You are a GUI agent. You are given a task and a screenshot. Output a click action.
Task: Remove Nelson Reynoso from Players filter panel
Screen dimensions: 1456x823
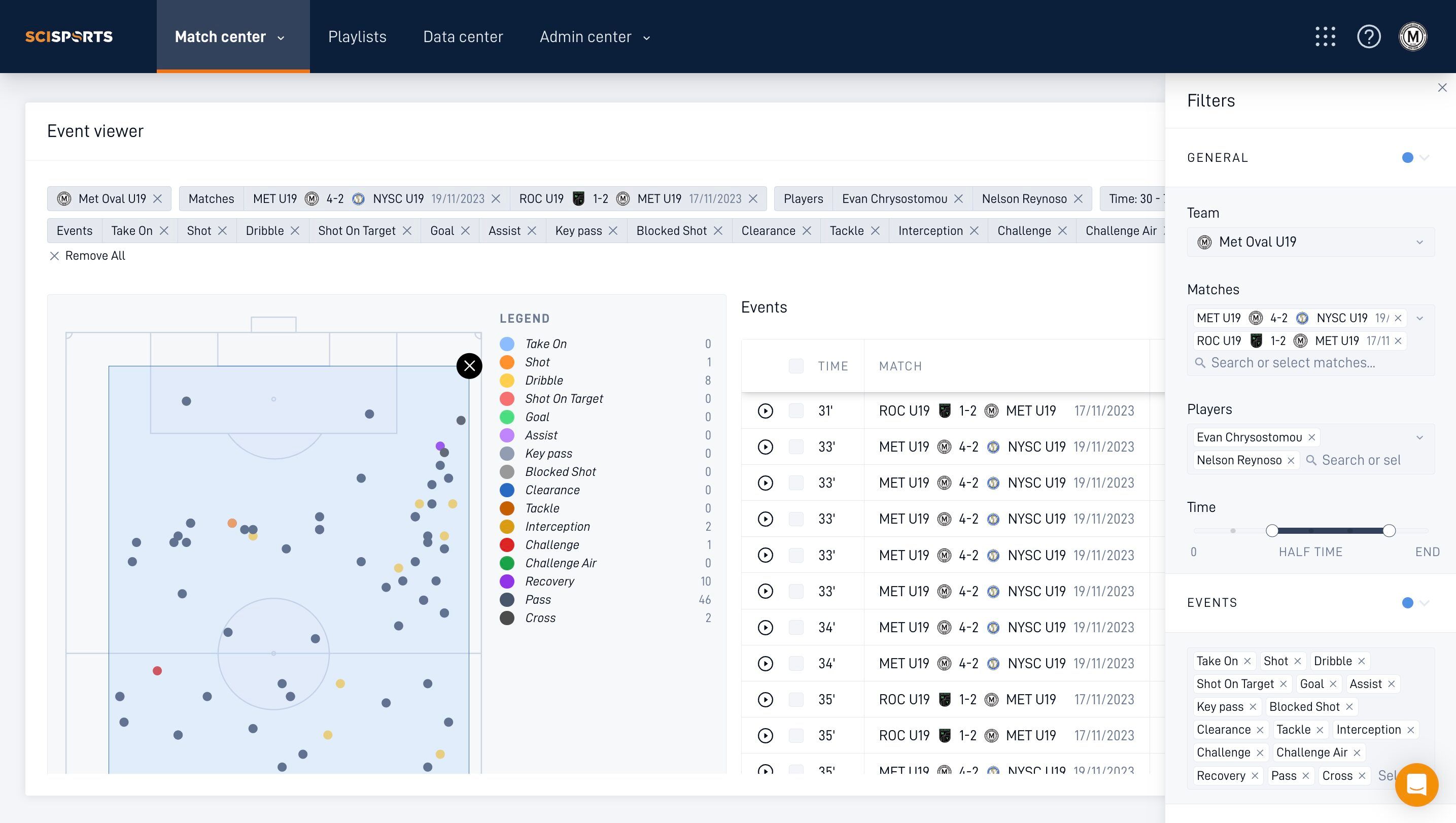[x=1291, y=461]
